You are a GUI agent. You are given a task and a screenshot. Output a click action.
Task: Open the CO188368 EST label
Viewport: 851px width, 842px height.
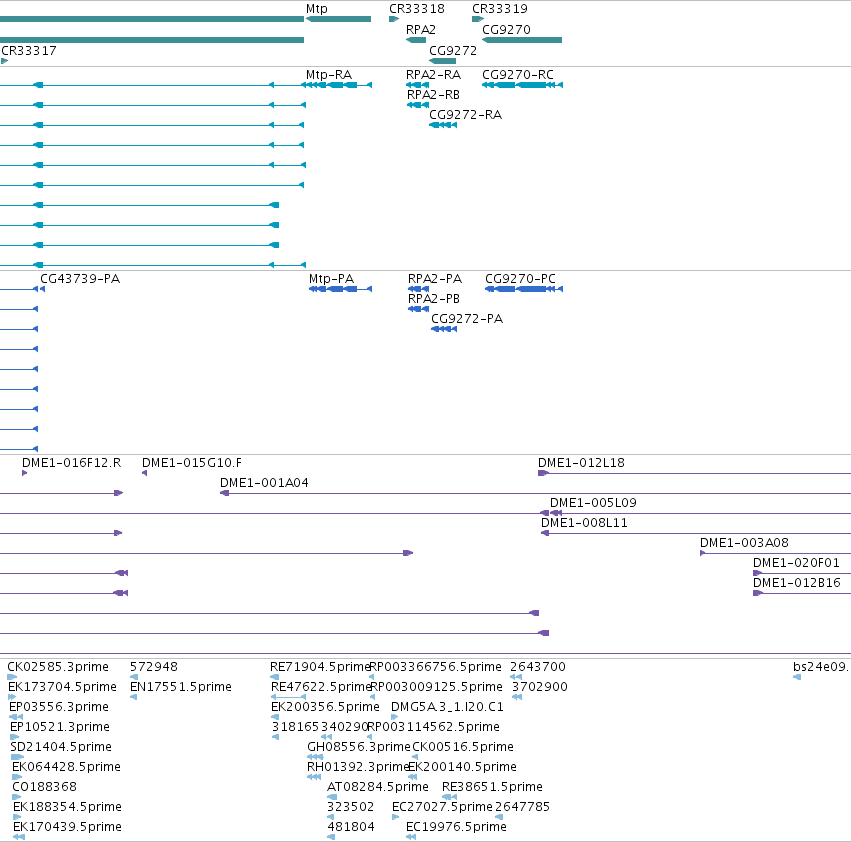pos(45,788)
